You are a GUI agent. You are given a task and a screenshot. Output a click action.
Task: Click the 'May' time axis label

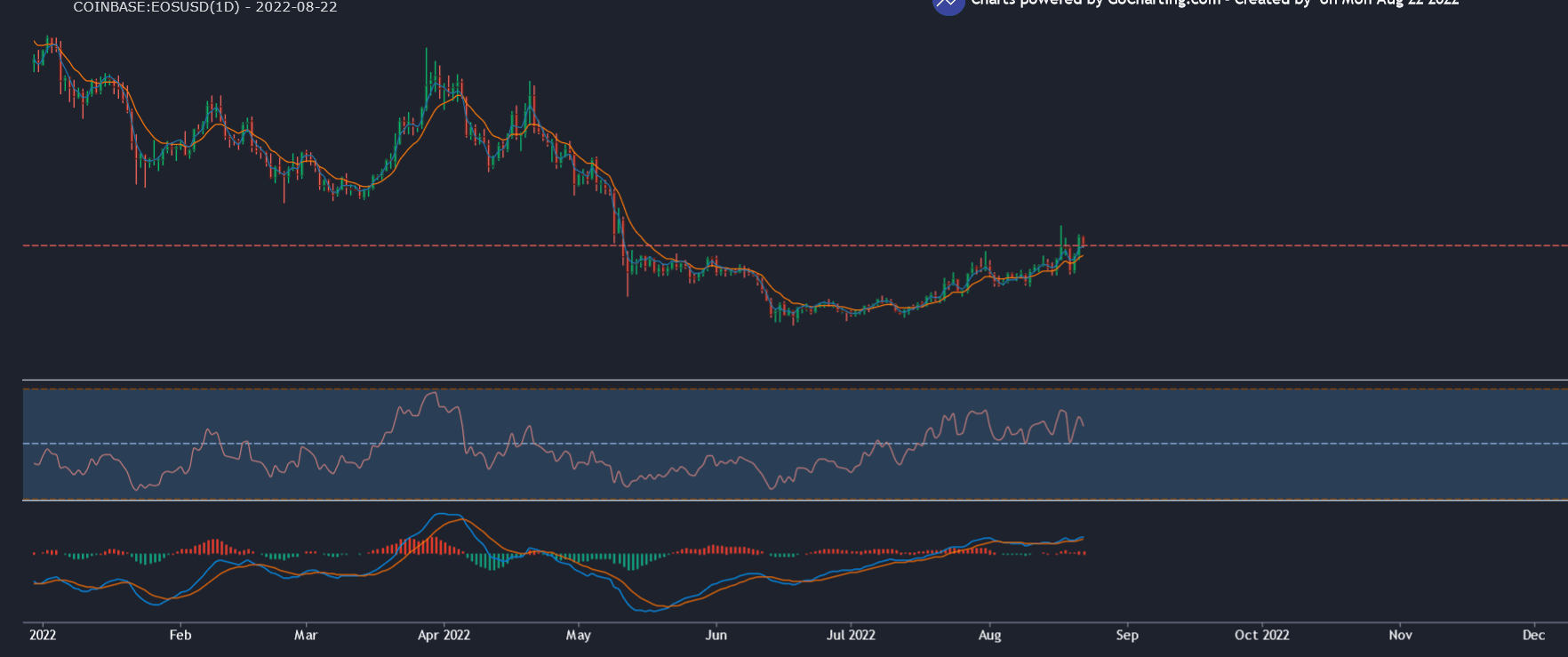pyautogui.click(x=579, y=635)
